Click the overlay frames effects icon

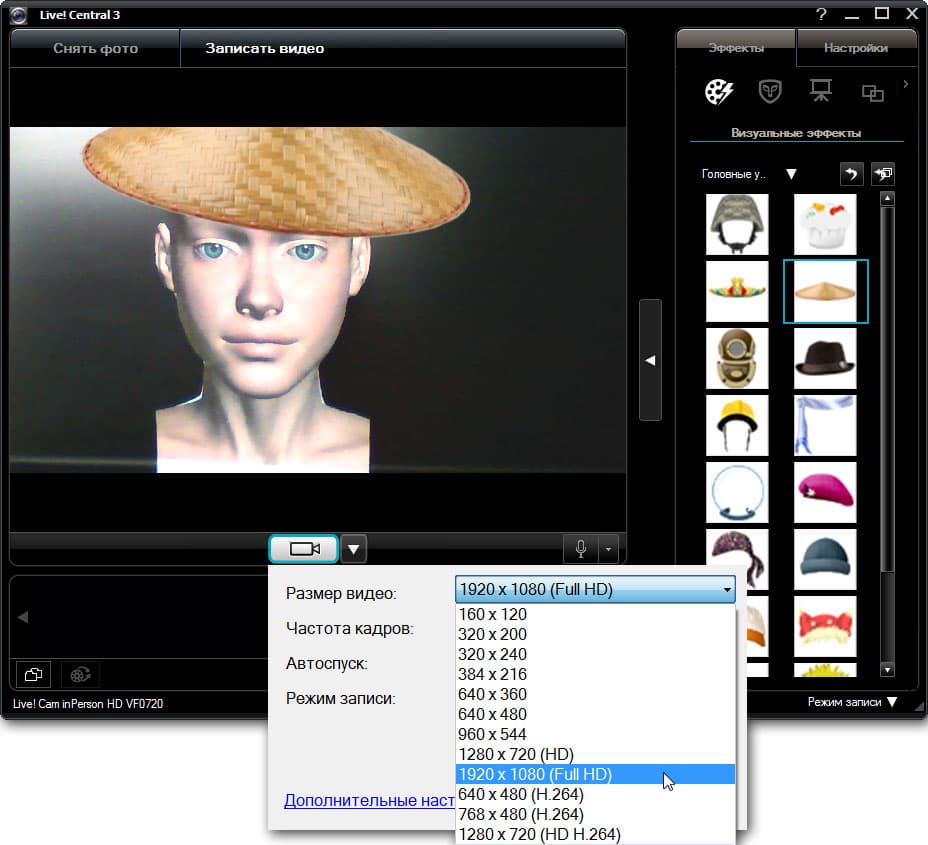point(872,93)
